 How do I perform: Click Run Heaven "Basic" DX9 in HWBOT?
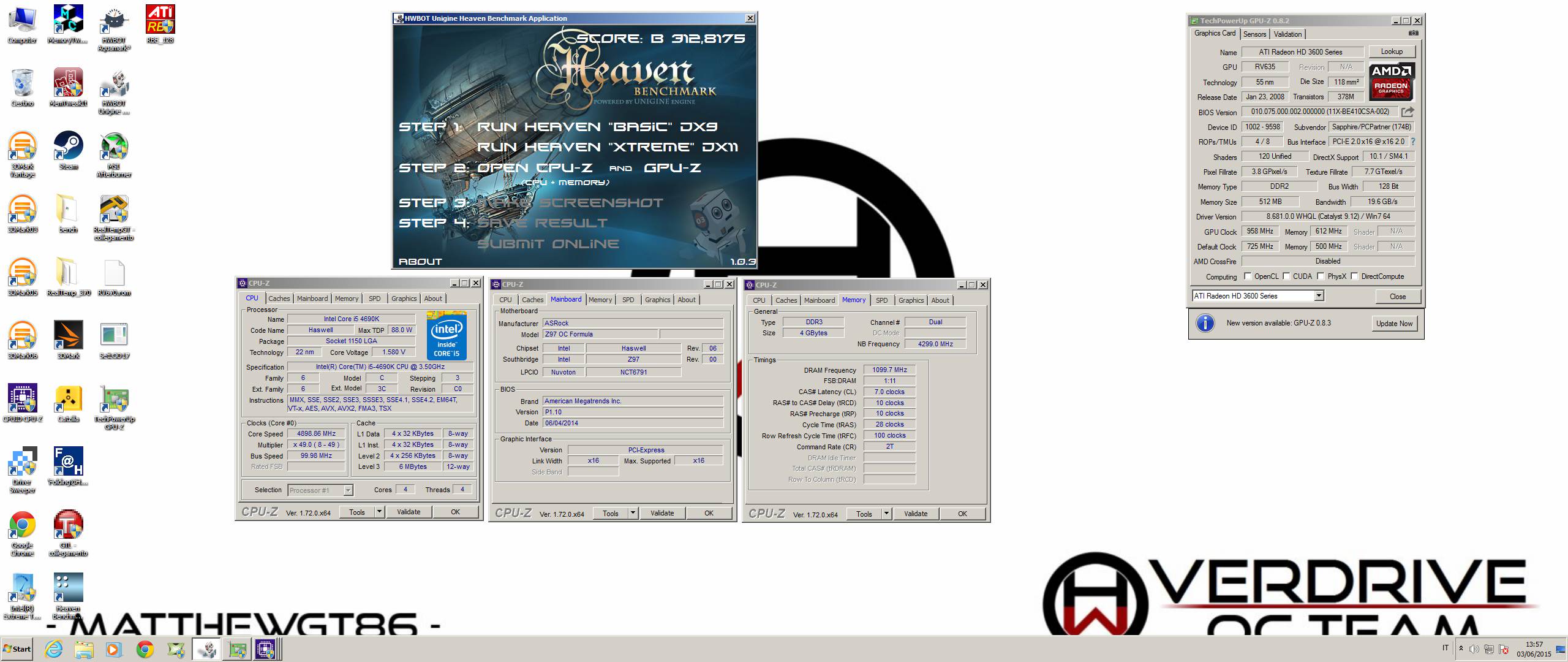[597, 127]
